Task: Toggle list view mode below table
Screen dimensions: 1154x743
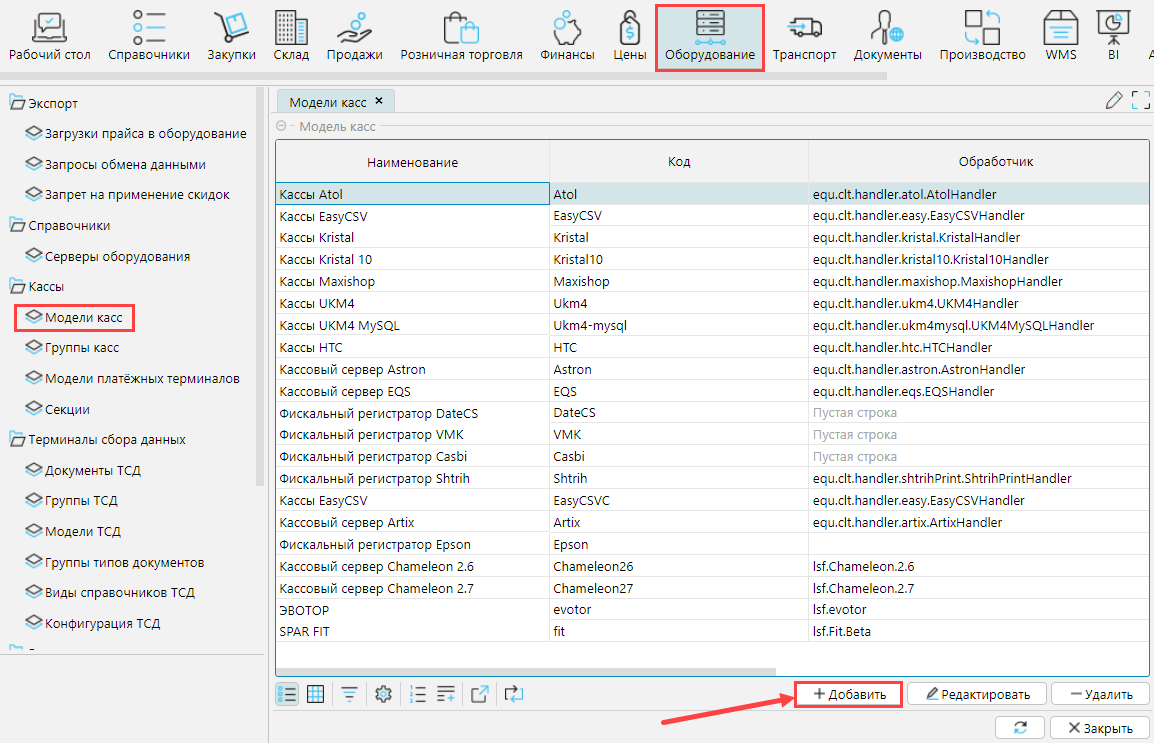Action: (287, 694)
